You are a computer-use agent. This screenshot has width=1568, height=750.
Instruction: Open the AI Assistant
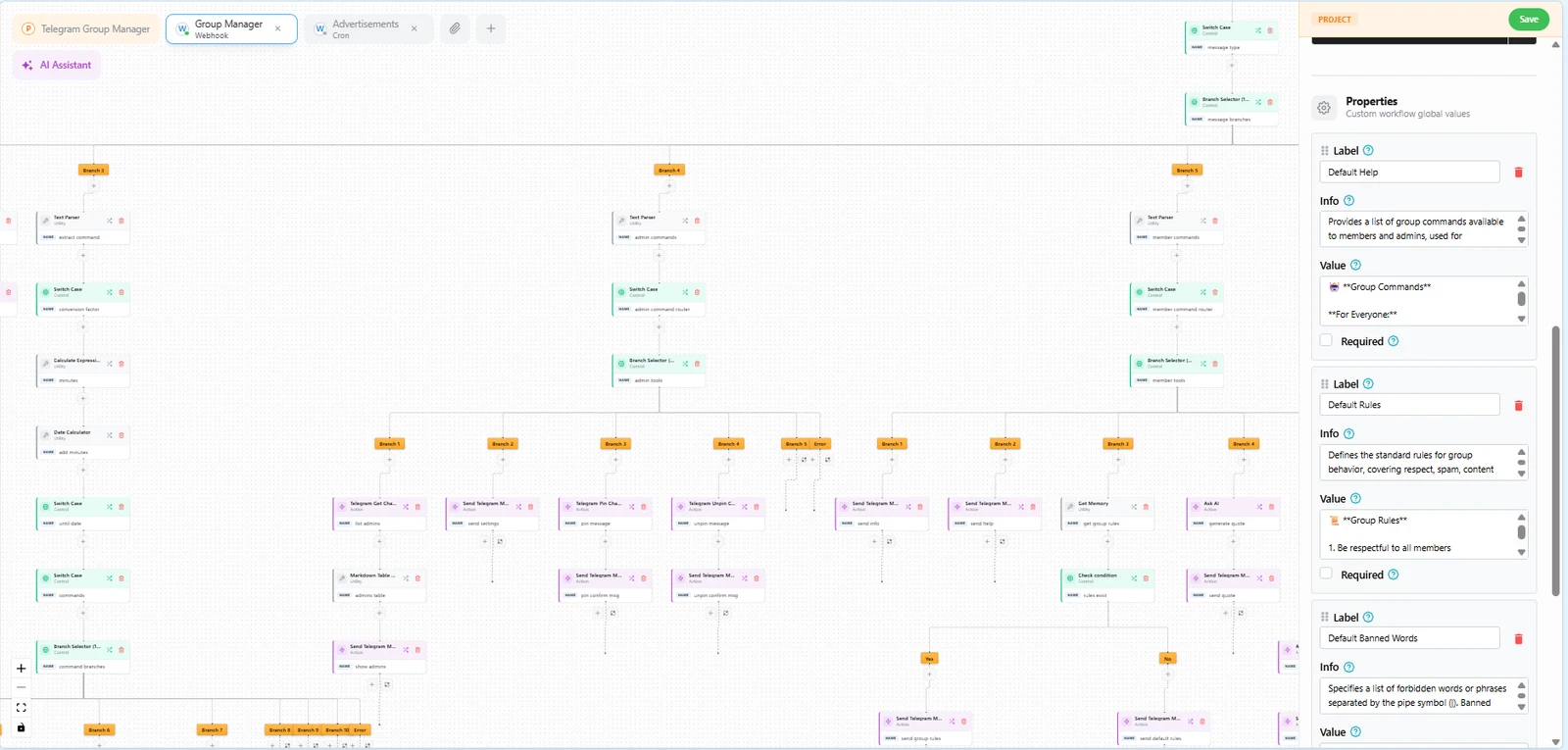[x=57, y=65]
